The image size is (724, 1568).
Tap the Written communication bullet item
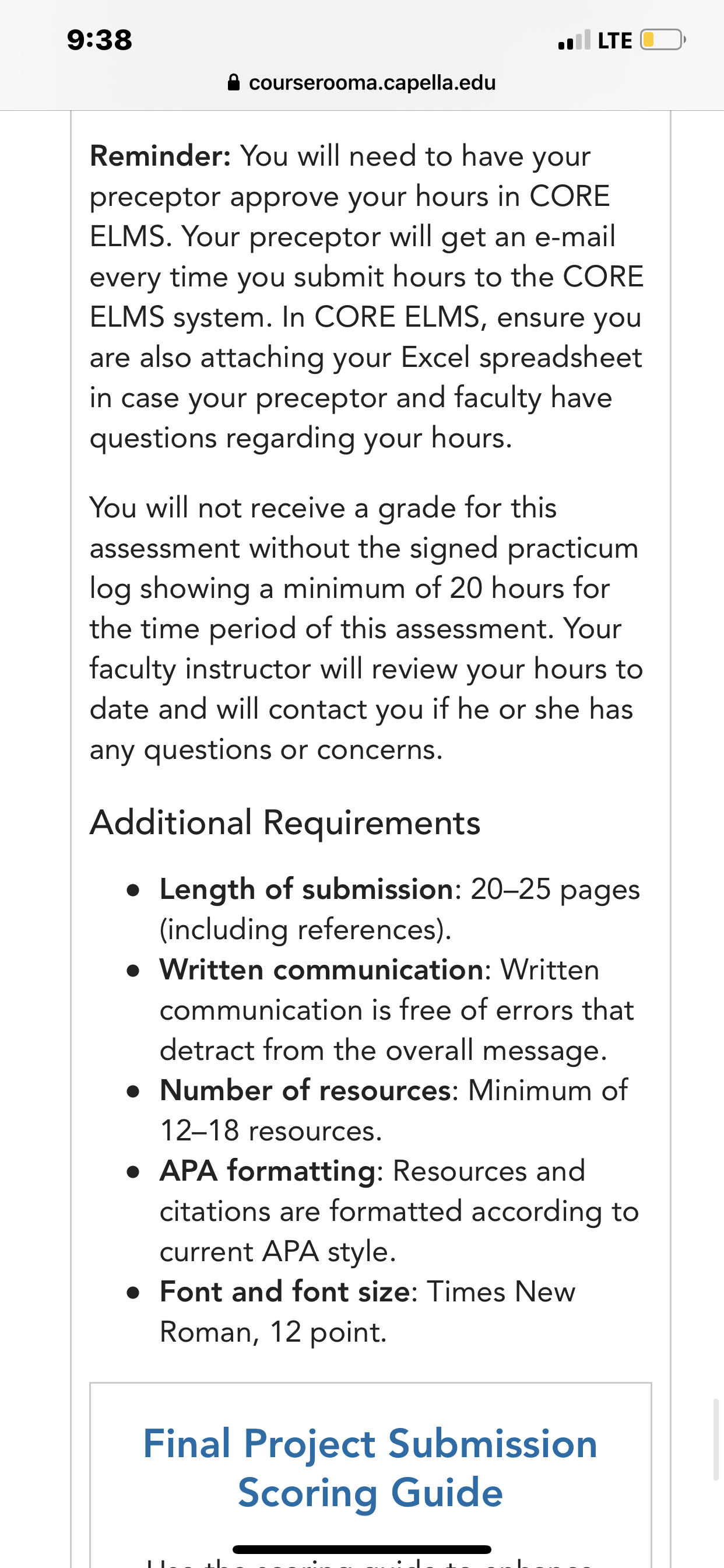(x=396, y=1009)
